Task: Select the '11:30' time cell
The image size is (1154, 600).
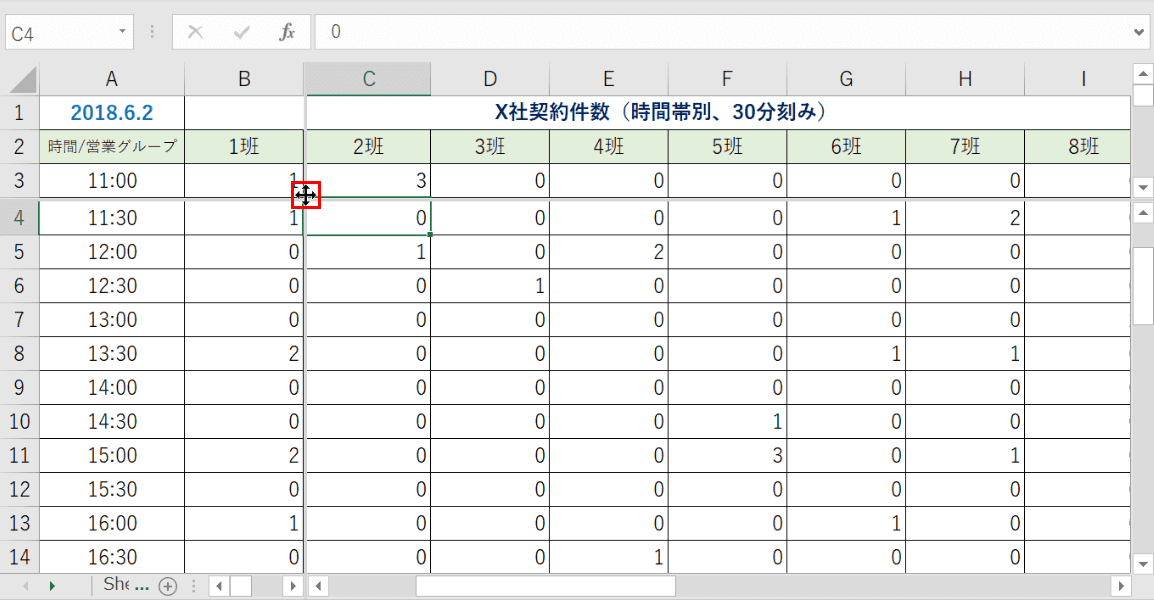Action: click(x=112, y=218)
